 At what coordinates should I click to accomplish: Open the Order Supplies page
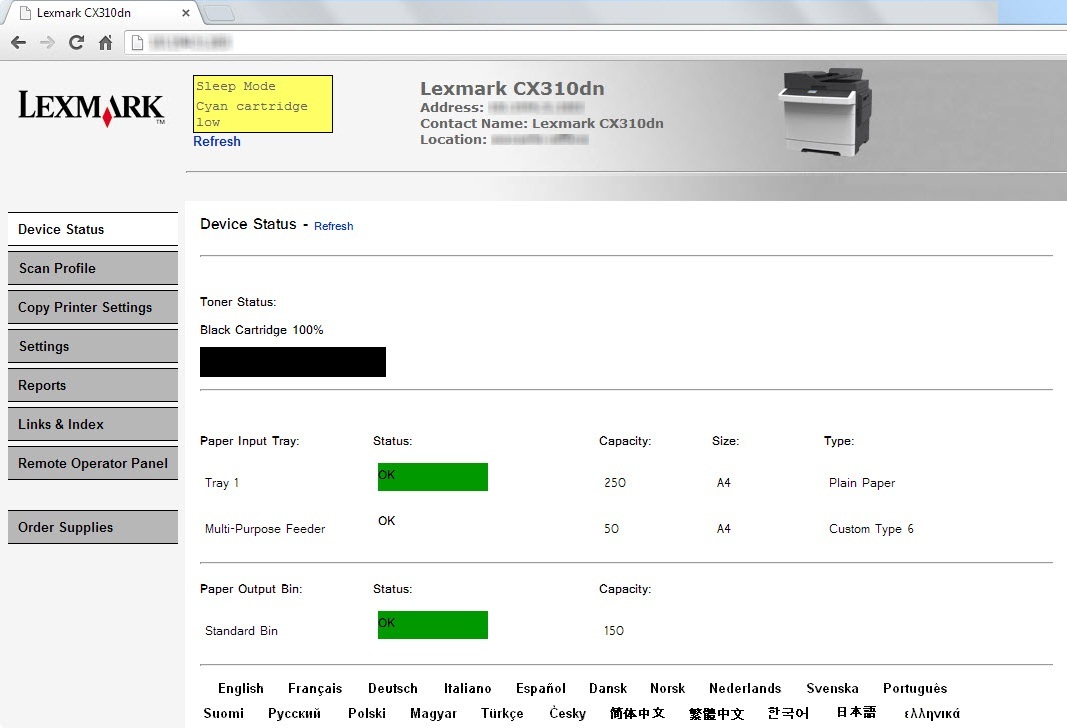(x=64, y=527)
